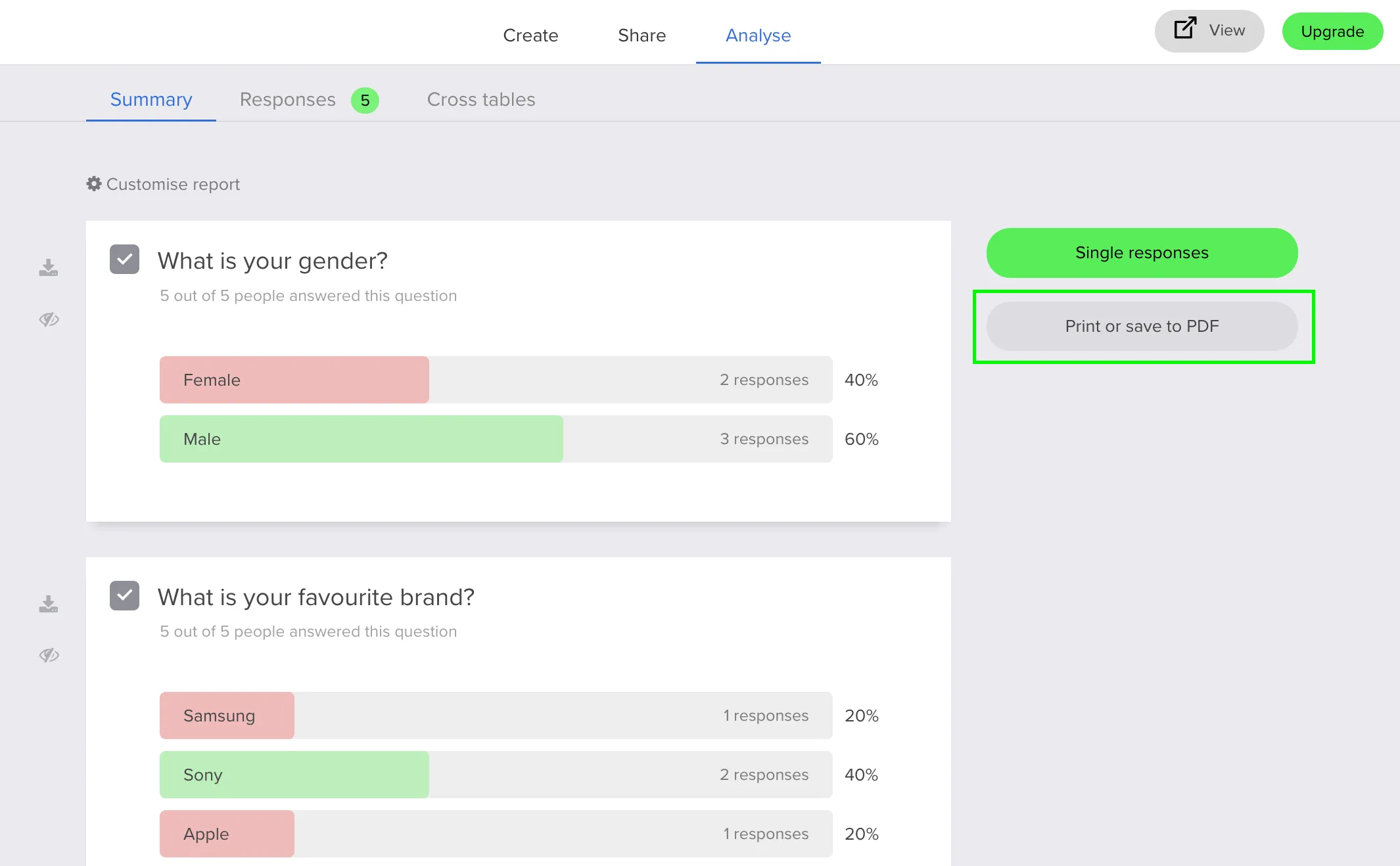The width and height of the screenshot is (1400, 866).
Task: Open the Responses tab
Action: point(288,100)
